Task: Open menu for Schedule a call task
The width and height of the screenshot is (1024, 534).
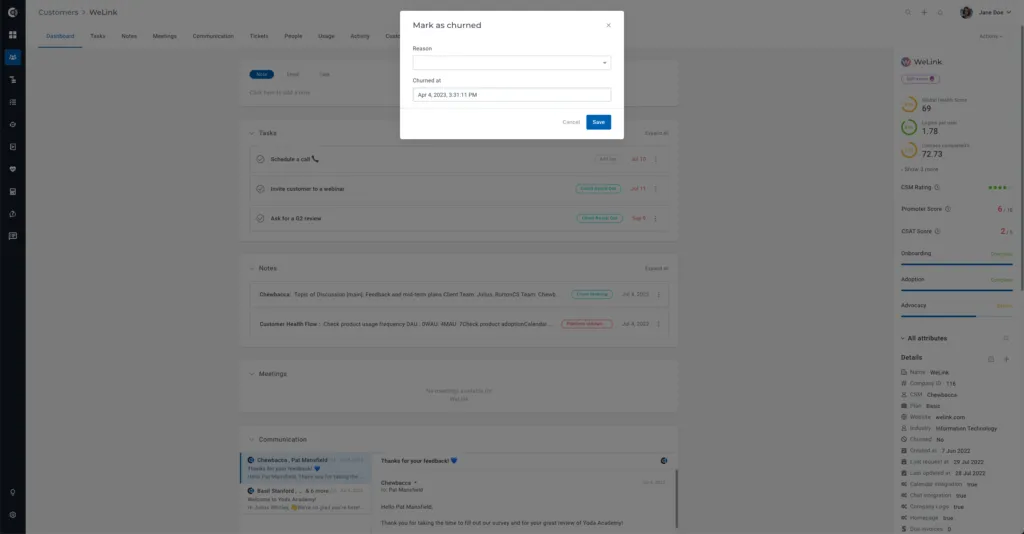Action: click(x=656, y=159)
